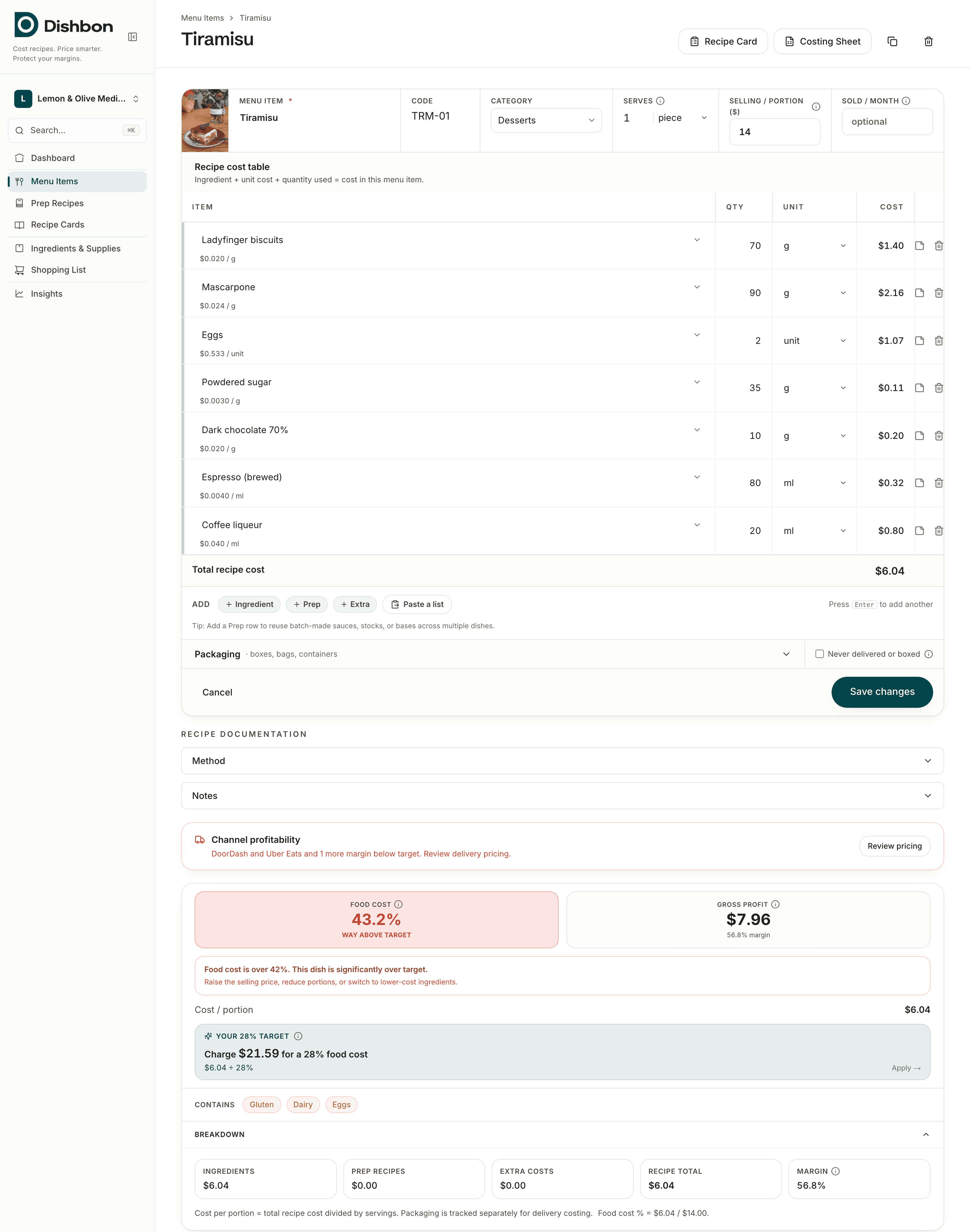Open note icon for Espresso (brewed) row

pyautogui.click(x=920, y=483)
